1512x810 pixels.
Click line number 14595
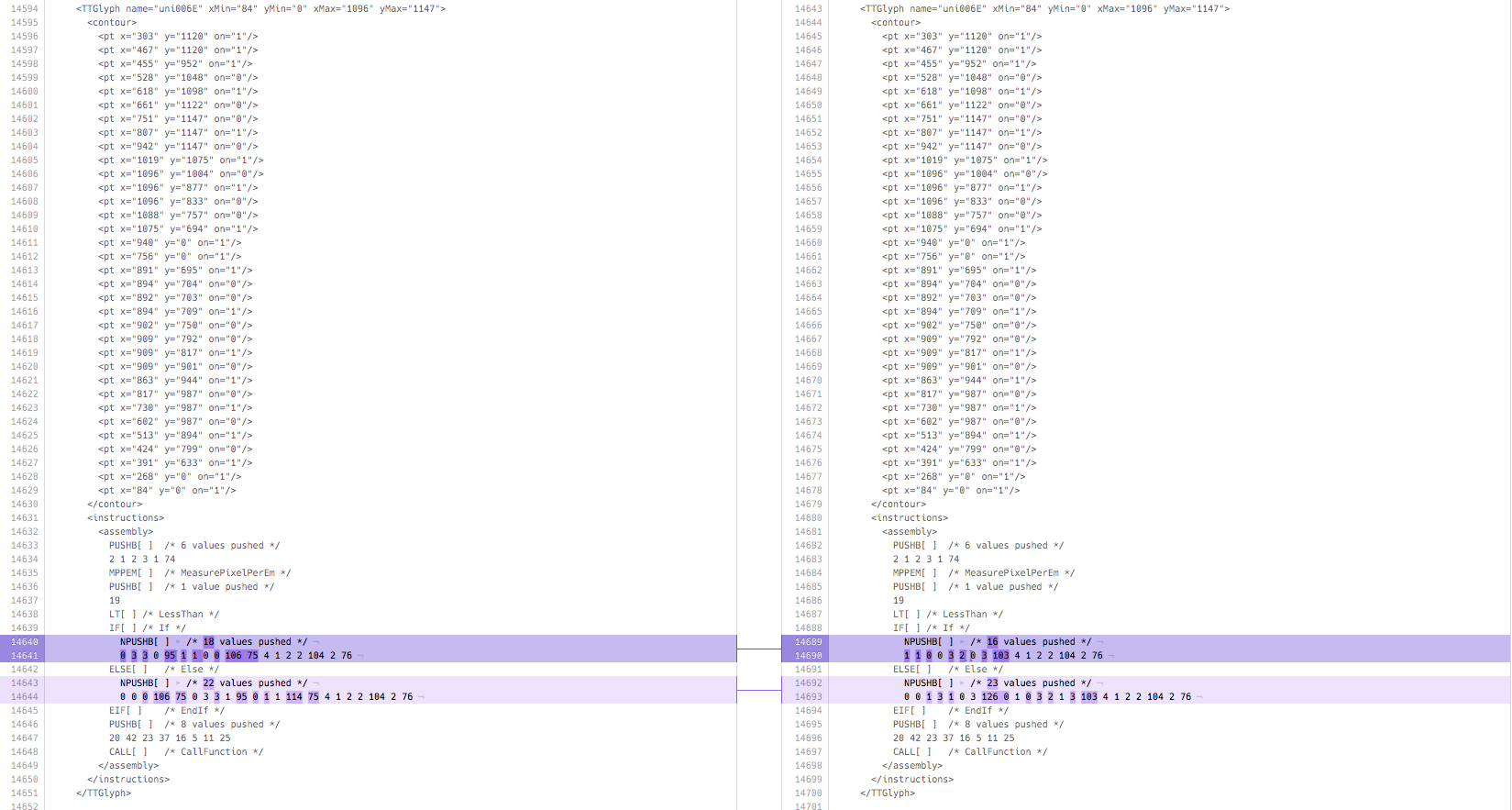(x=25, y=23)
